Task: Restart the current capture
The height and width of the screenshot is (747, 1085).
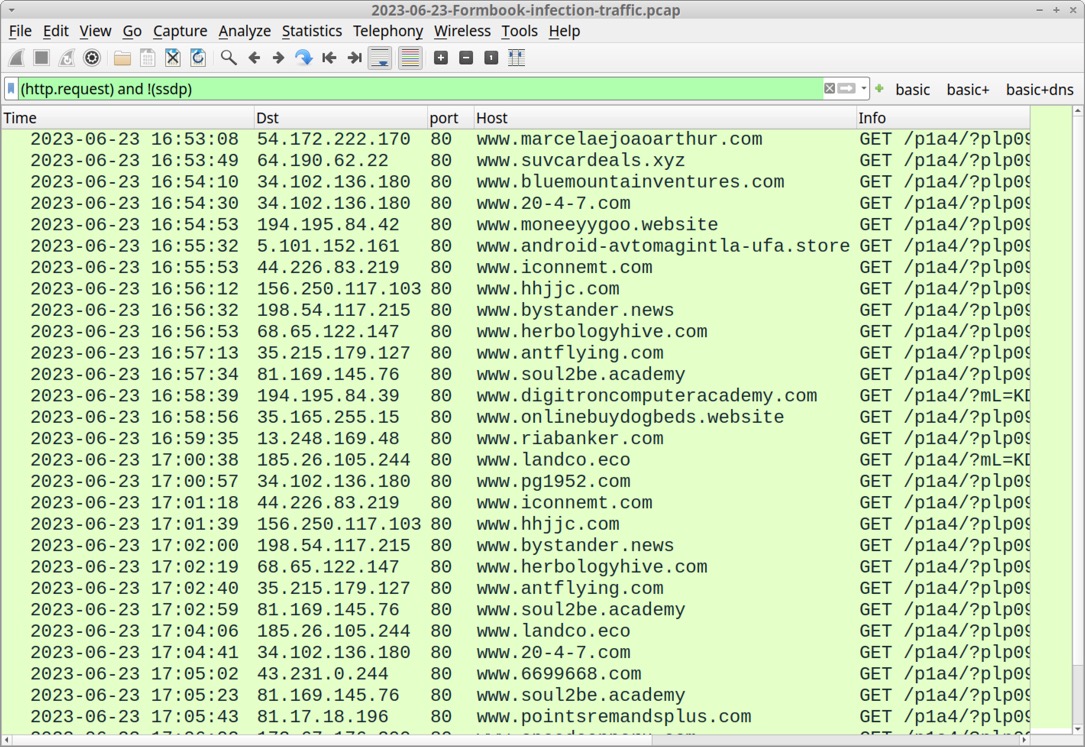Action: click(x=66, y=58)
